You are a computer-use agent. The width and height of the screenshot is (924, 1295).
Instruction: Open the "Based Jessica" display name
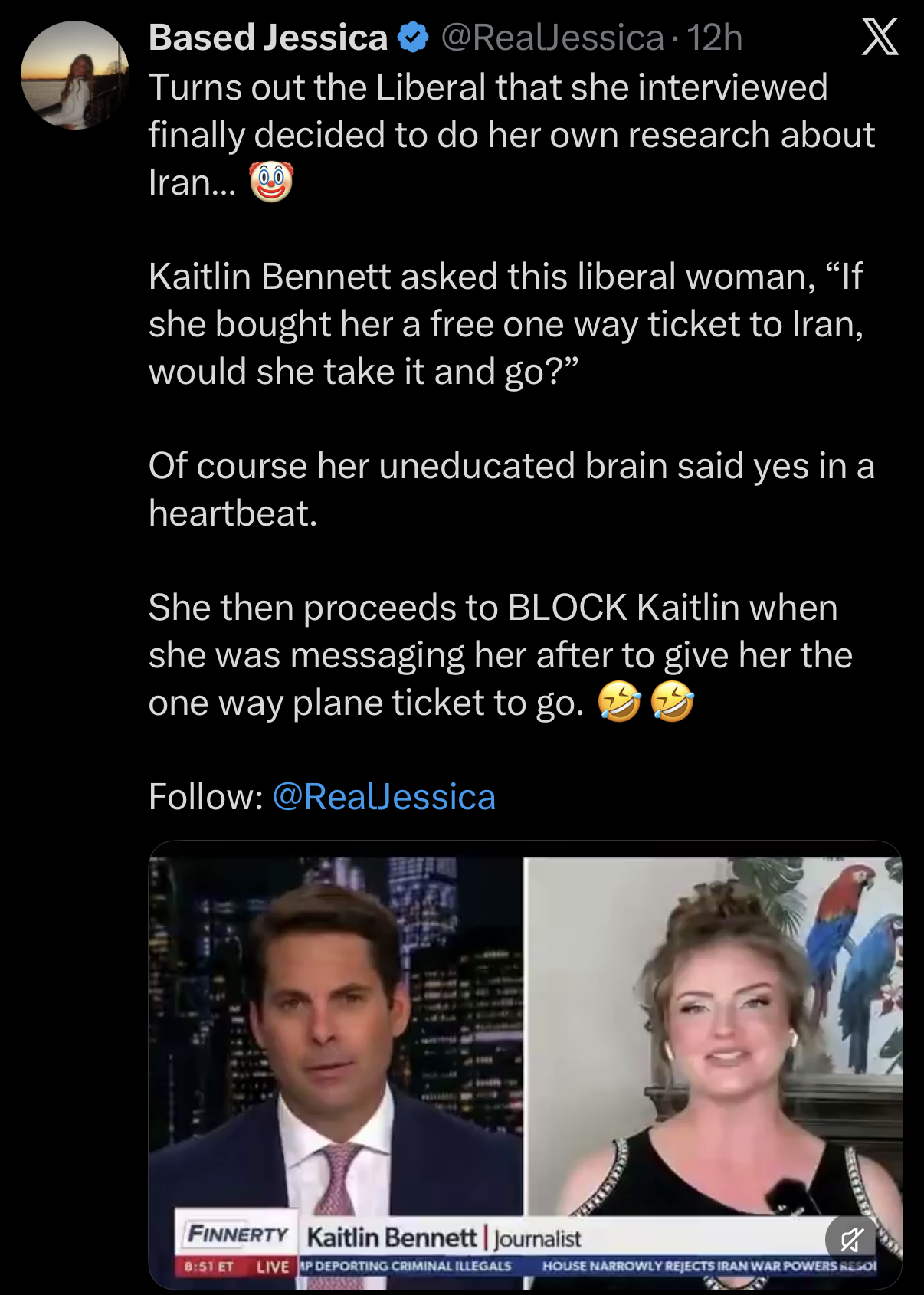coord(268,38)
